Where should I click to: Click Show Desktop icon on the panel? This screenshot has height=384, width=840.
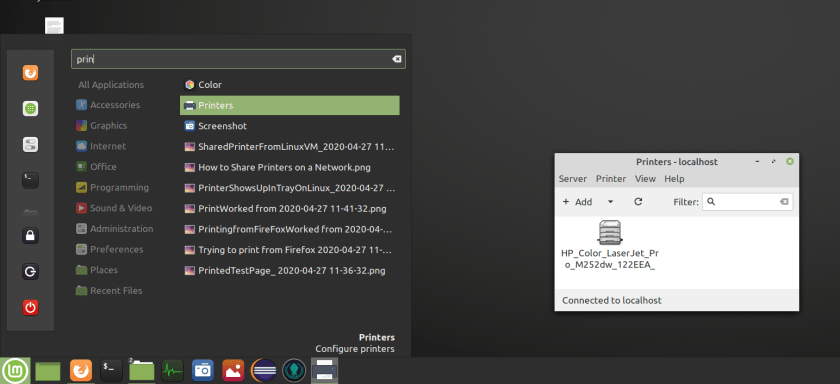click(48, 371)
